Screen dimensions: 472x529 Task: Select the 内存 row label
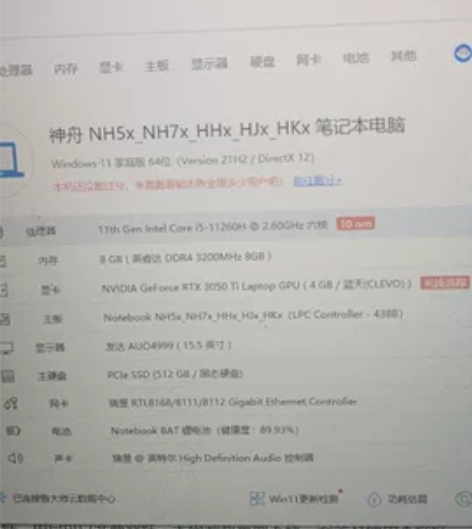[48, 261]
